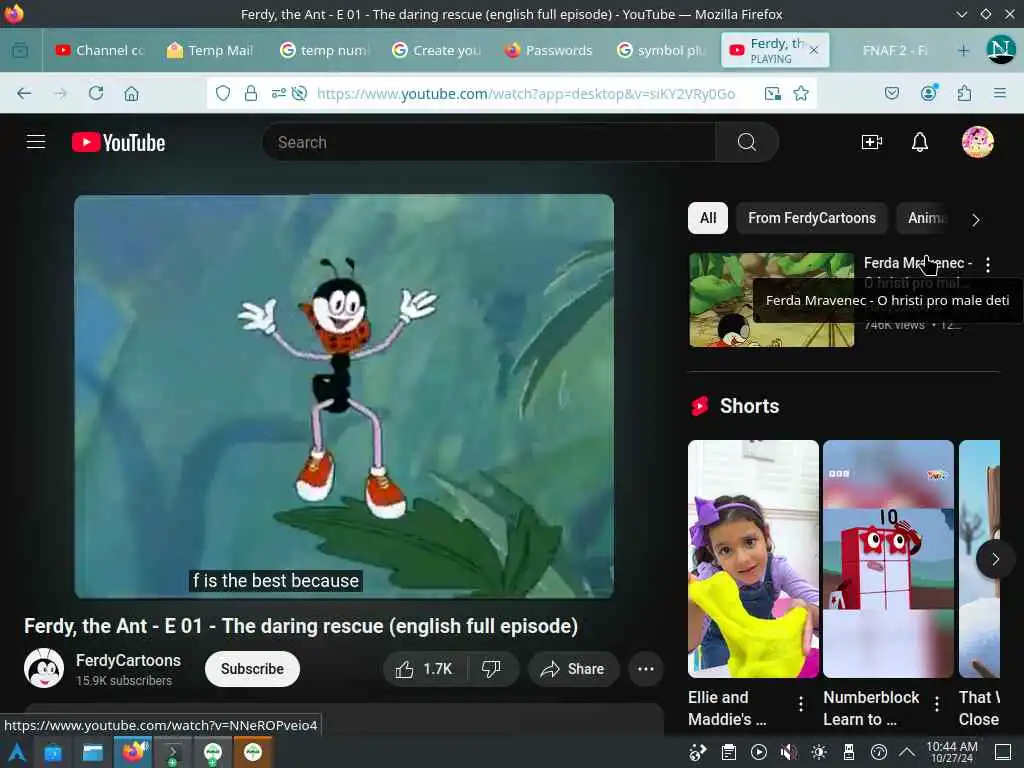Image resolution: width=1024 pixels, height=768 pixels.
Task: Open Firefox extensions puzzle icon
Action: tap(964, 93)
